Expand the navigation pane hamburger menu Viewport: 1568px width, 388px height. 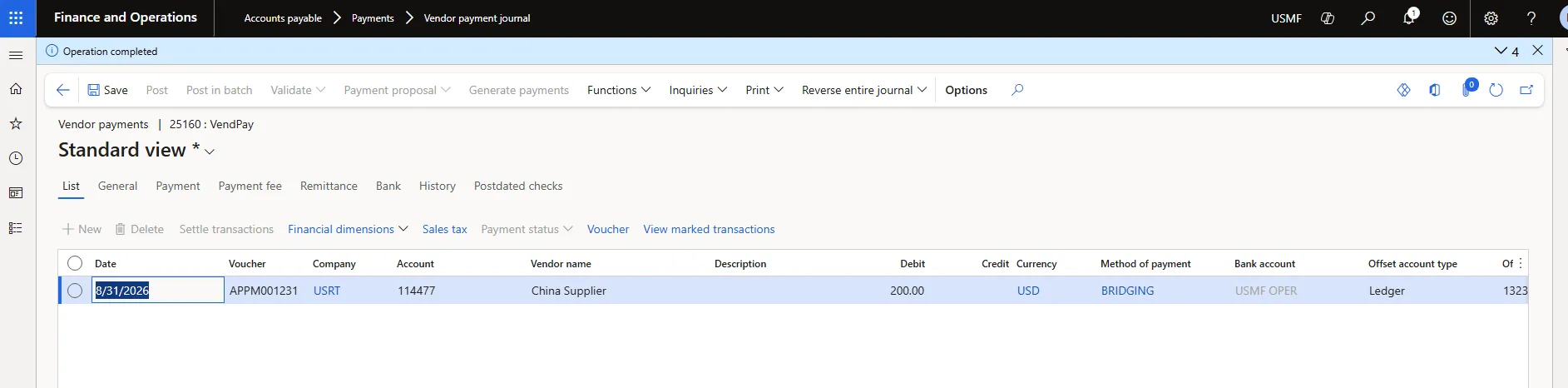point(16,55)
